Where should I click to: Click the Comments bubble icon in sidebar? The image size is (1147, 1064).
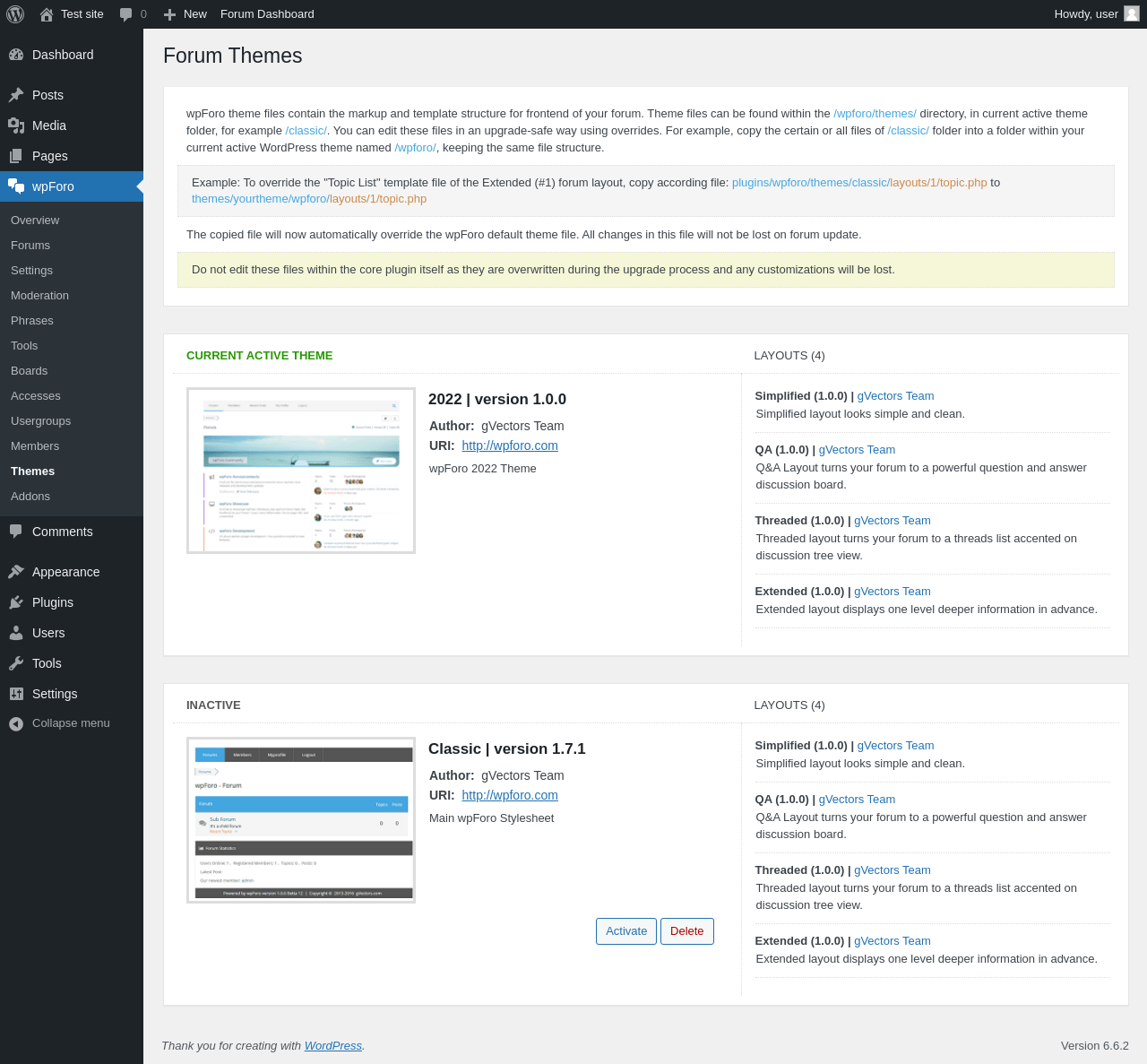point(16,532)
